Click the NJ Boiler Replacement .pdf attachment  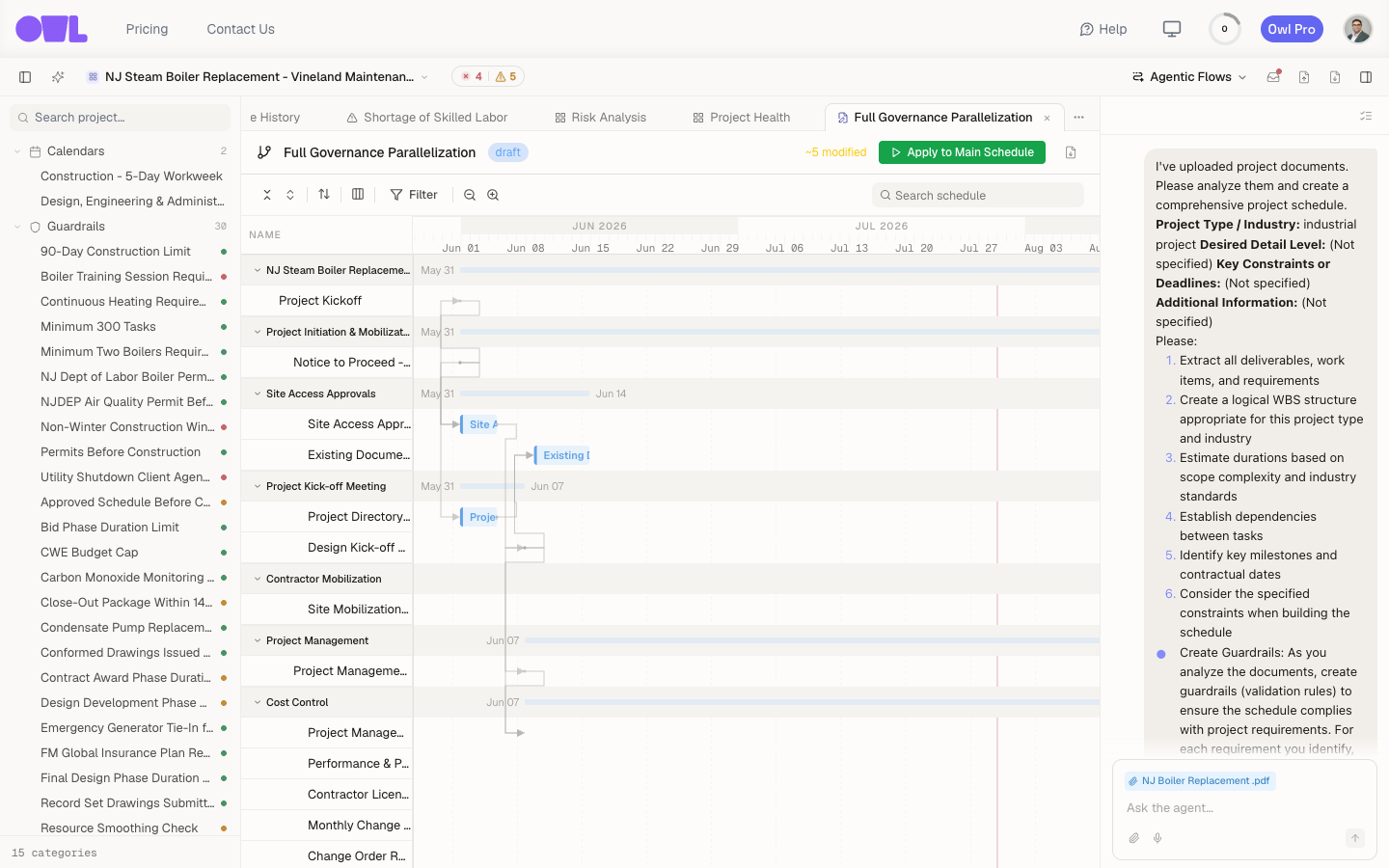tap(1199, 781)
